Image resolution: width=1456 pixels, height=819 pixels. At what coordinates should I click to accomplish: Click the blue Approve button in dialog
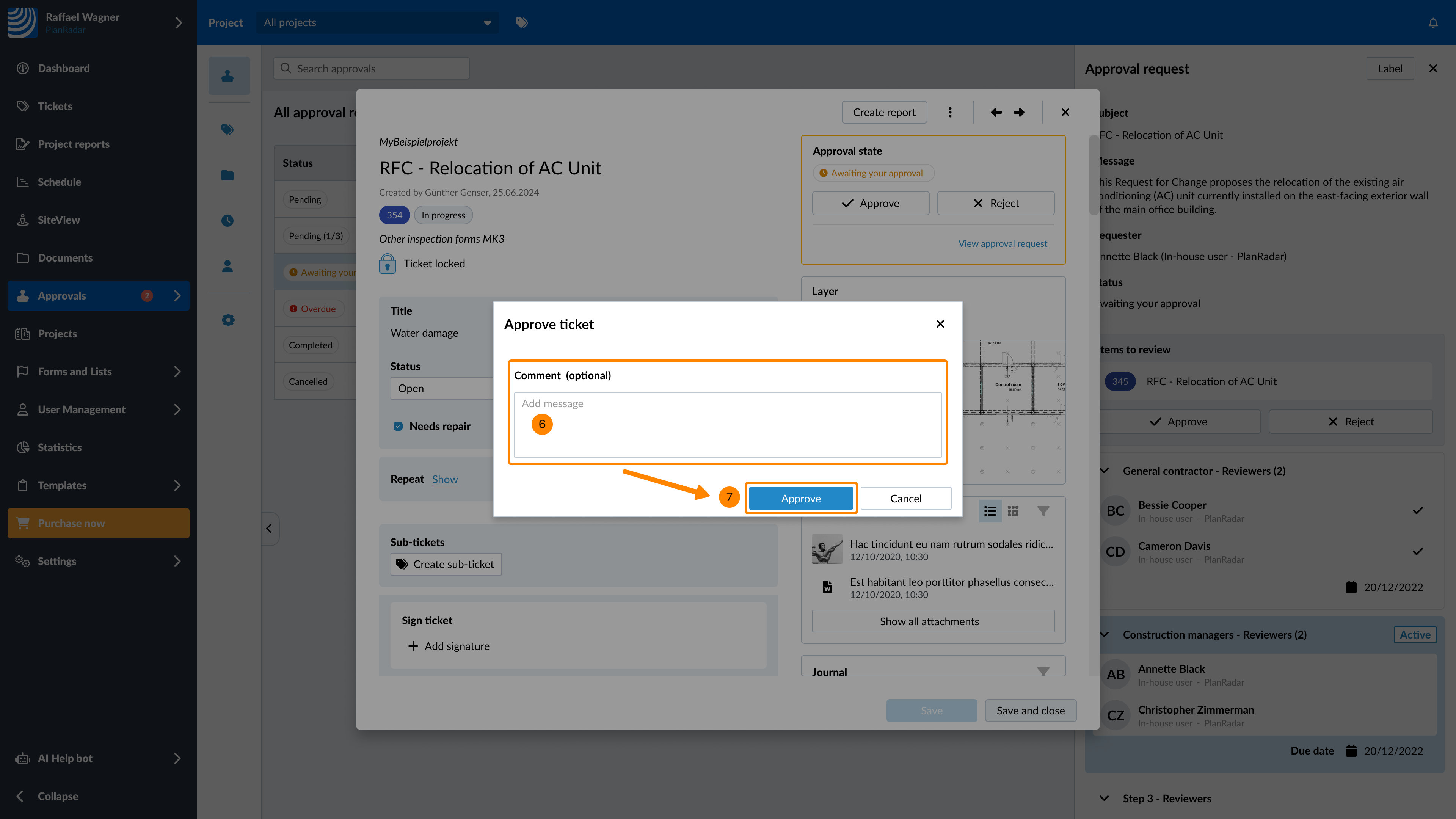tap(800, 499)
